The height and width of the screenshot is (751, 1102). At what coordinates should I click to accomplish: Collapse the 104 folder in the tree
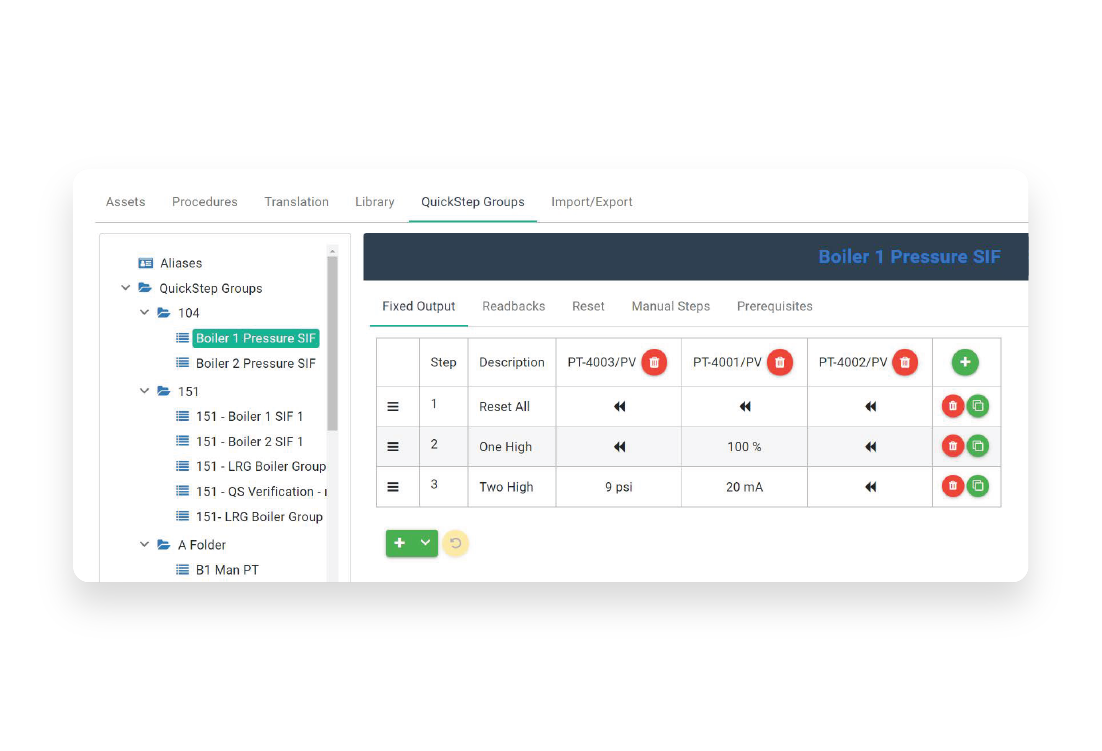143,313
